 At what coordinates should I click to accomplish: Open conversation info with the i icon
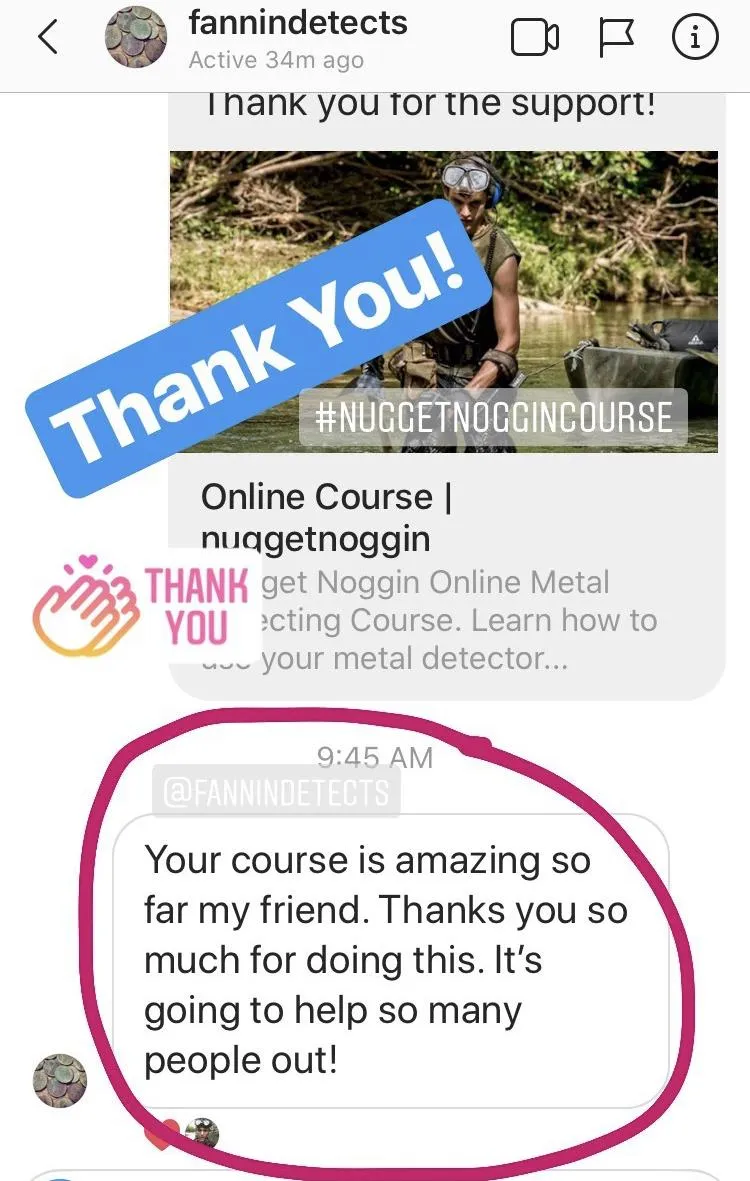(x=694, y=38)
